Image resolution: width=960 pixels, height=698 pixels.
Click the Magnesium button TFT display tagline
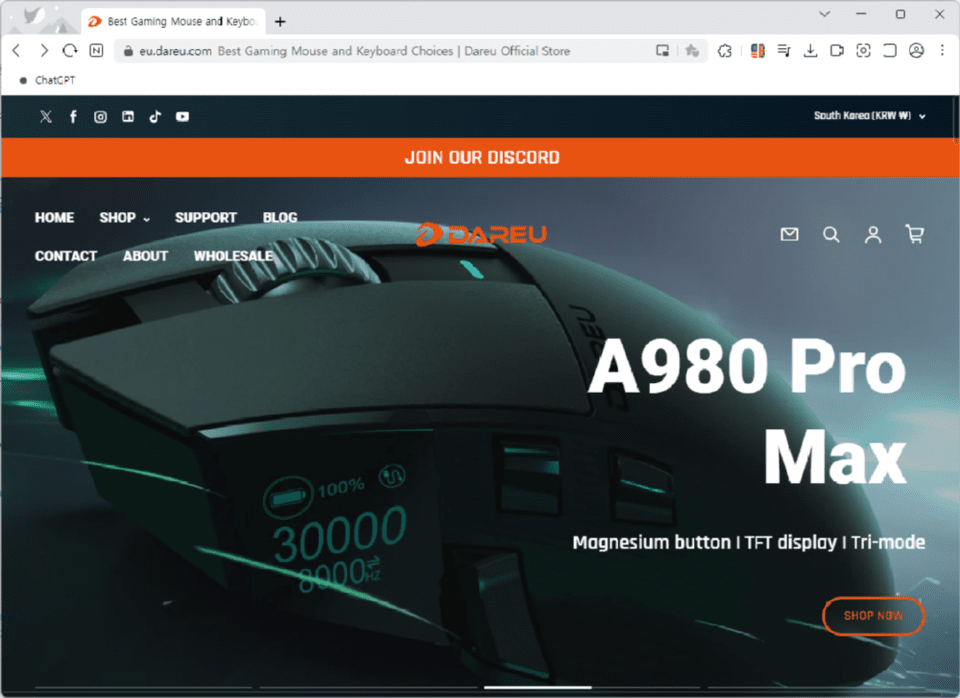coord(749,542)
